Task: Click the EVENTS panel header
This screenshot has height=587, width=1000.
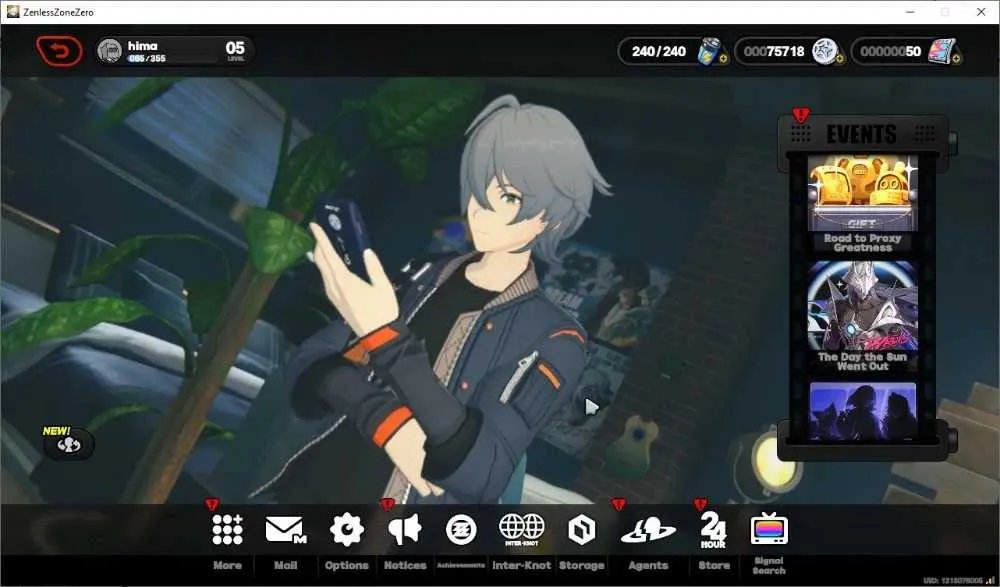Action: pyautogui.click(x=862, y=134)
